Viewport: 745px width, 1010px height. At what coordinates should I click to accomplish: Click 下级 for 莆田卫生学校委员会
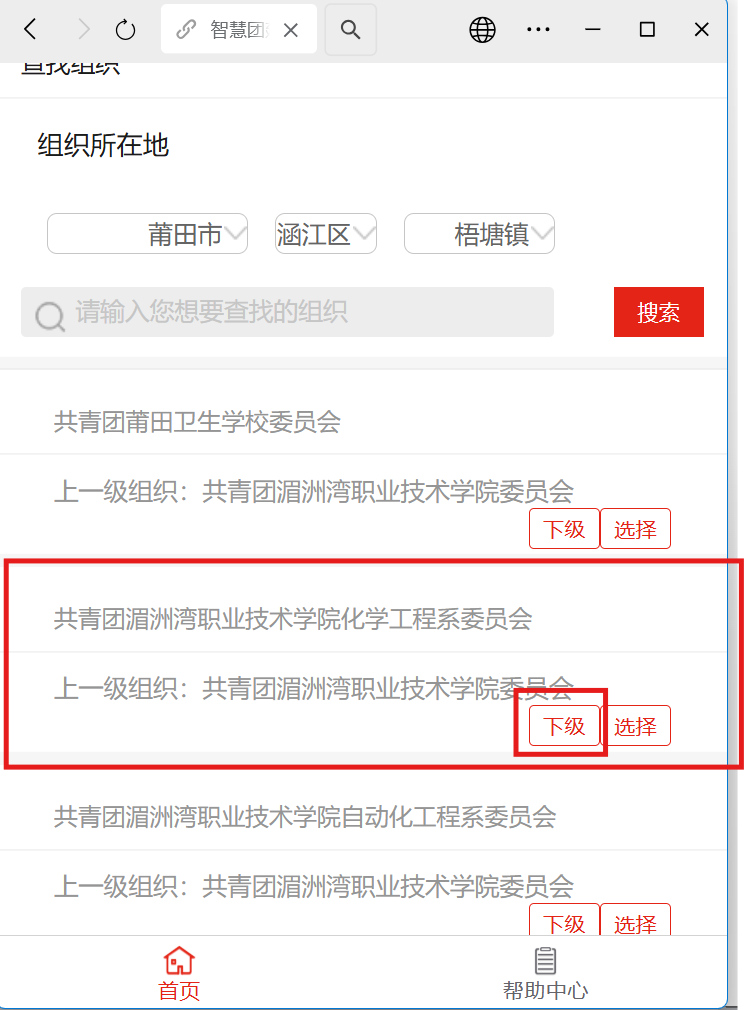click(x=564, y=529)
